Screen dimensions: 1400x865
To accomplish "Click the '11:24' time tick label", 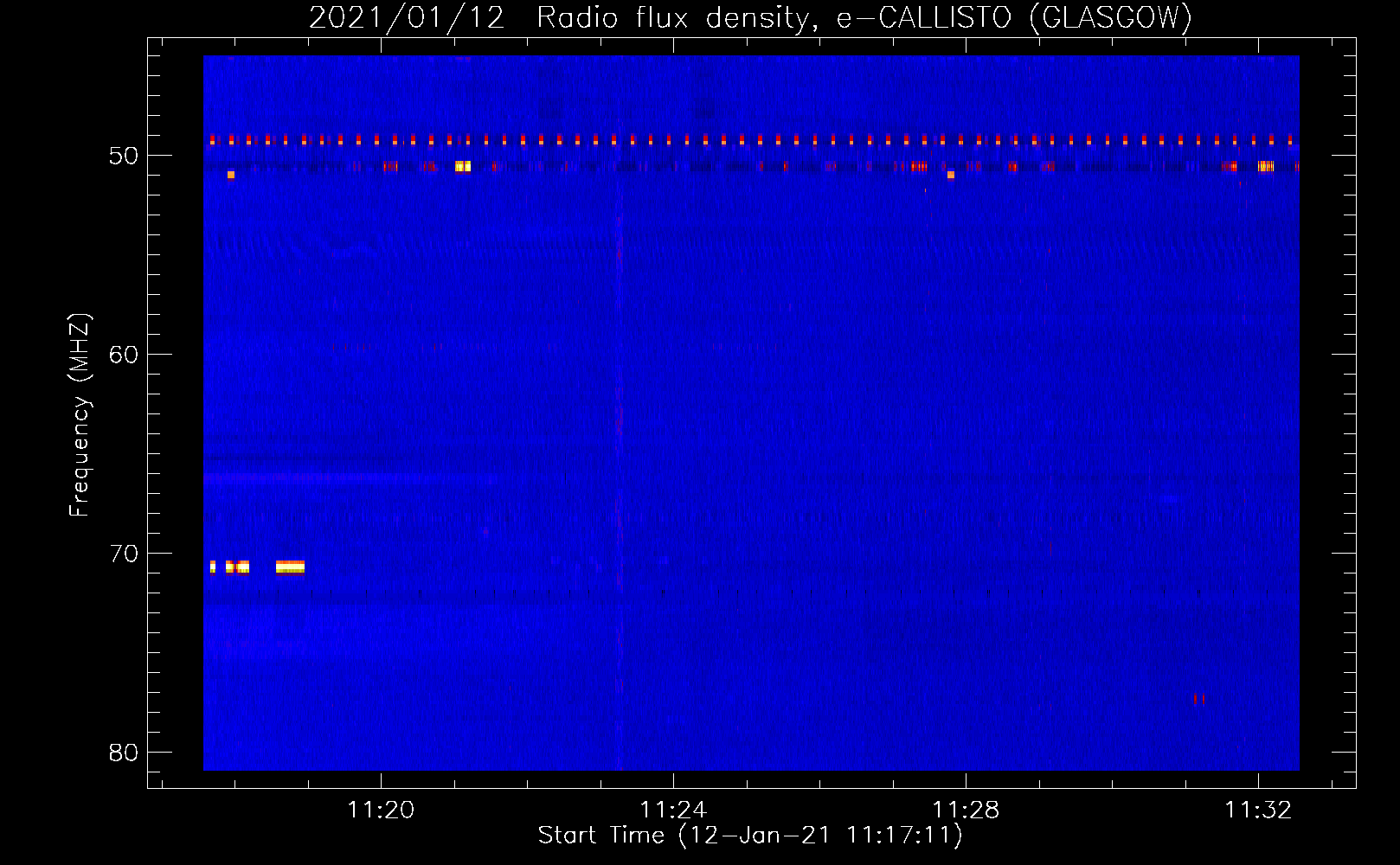I will pyautogui.click(x=673, y=810).
